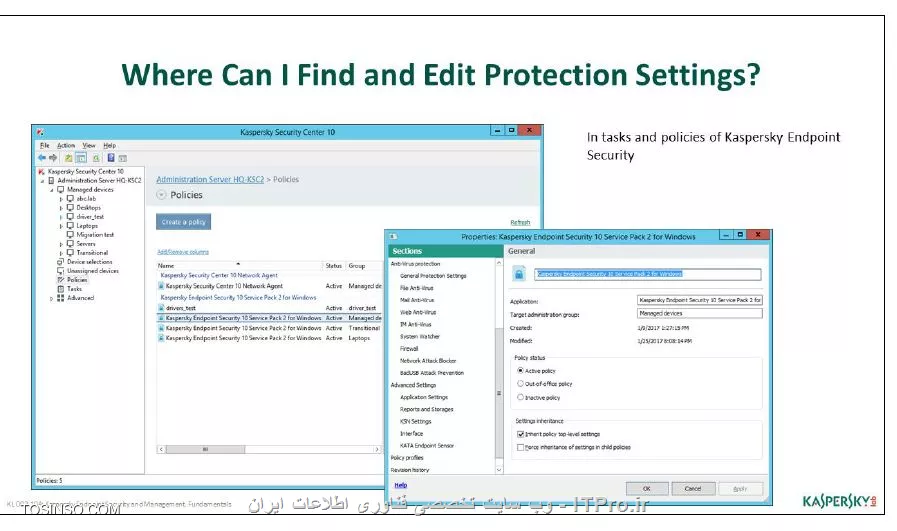
Task: Click the horizontal scrollbar under policies list
Action: click(269, 450)
